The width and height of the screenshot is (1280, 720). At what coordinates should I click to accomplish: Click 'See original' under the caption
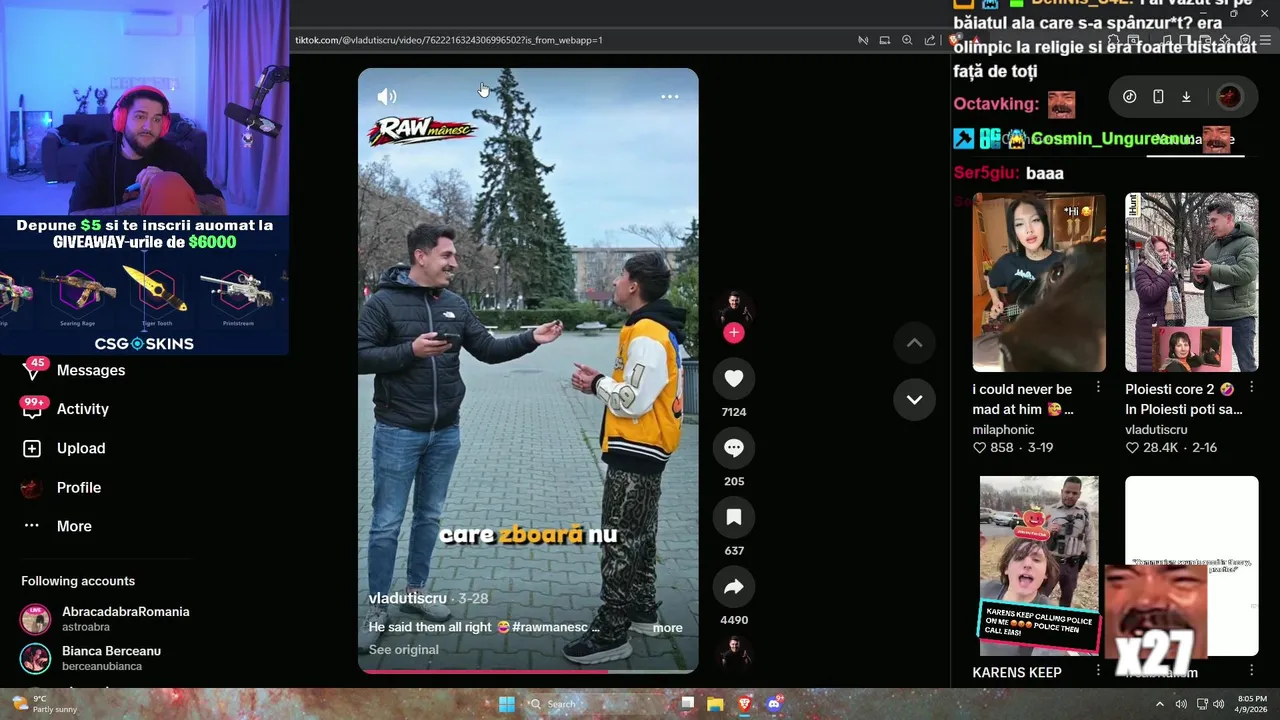pyautogui.click(x=403, y=650)
